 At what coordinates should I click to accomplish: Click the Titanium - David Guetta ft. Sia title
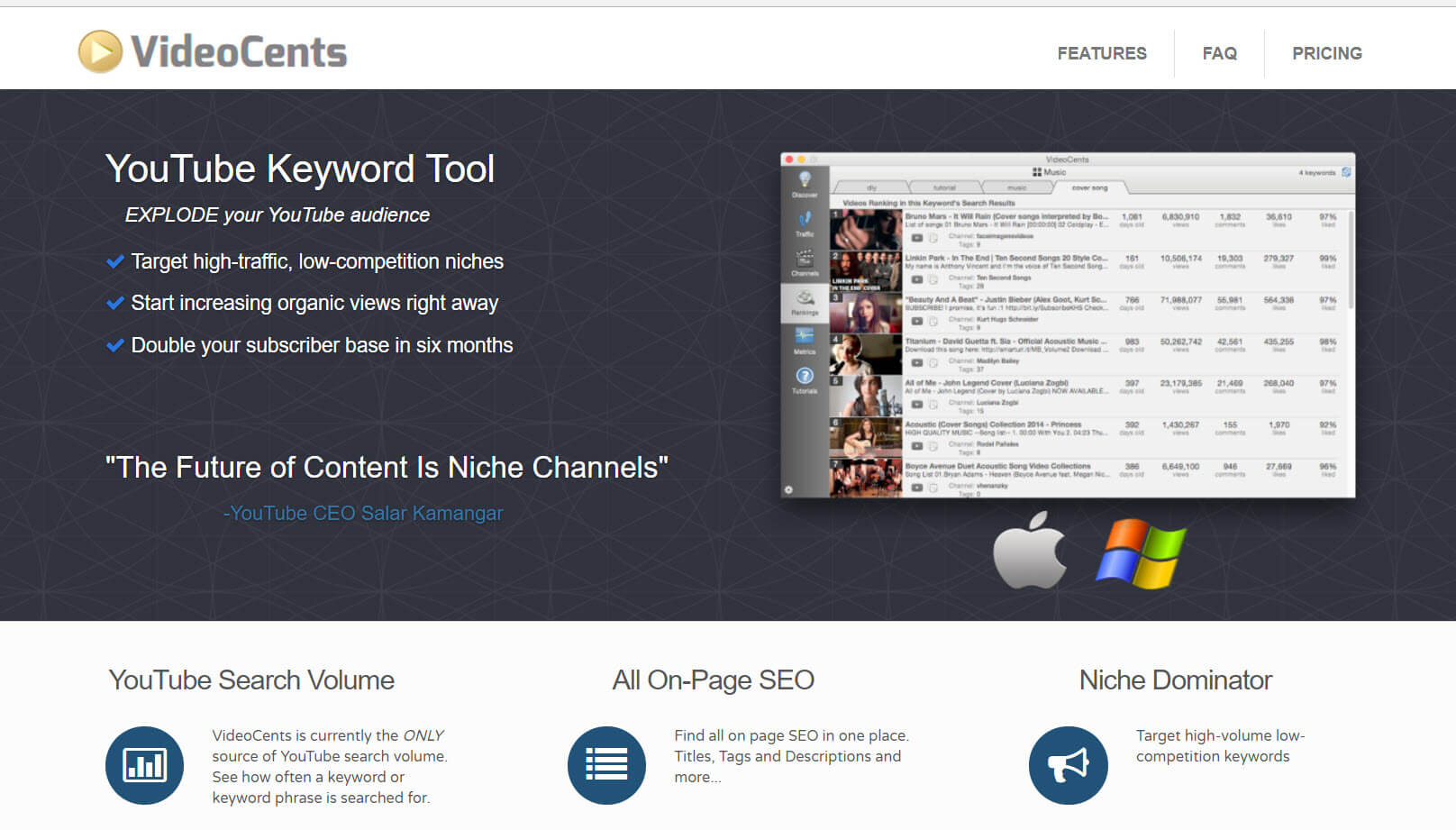pyautogui.click(x=1006, y=342)
